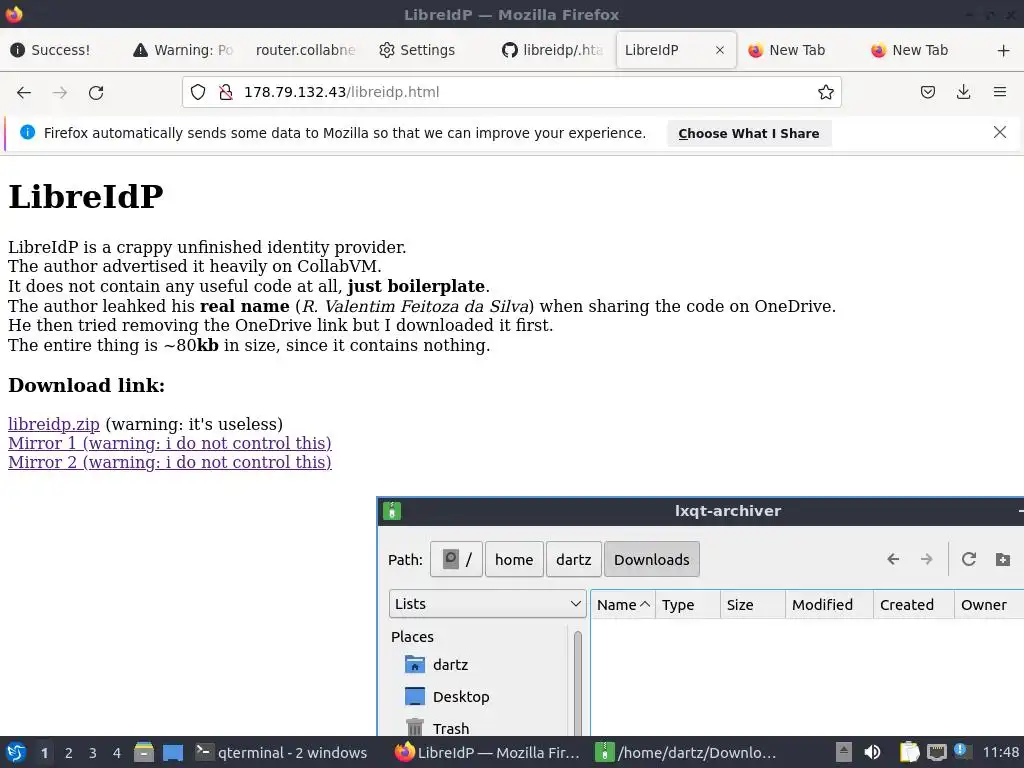Activate the /home/dartz/Downloads archiver taskbar entry
The height and width of the screenshot is (768, 1024).
(686, 752)
